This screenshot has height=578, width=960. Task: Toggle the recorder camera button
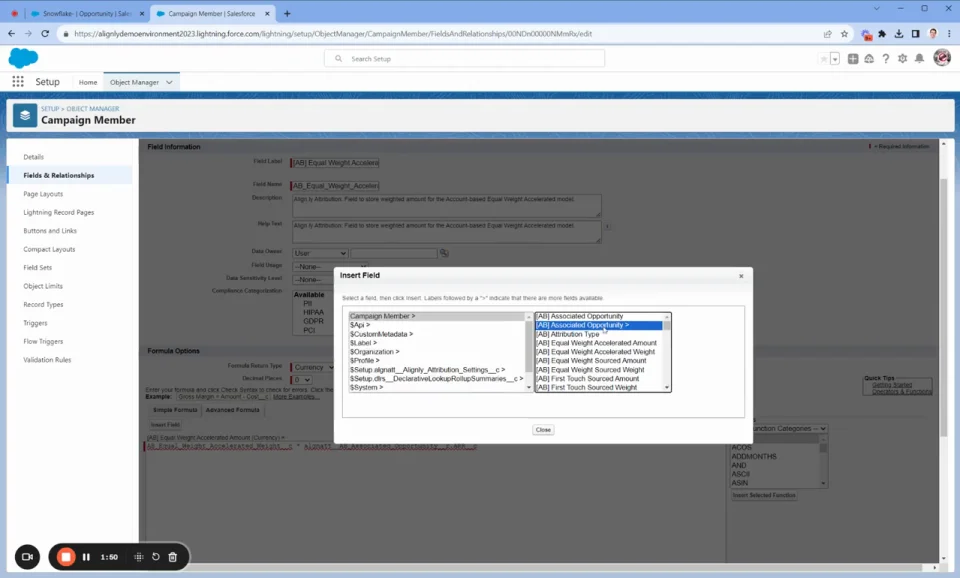(x=27, y=557)
